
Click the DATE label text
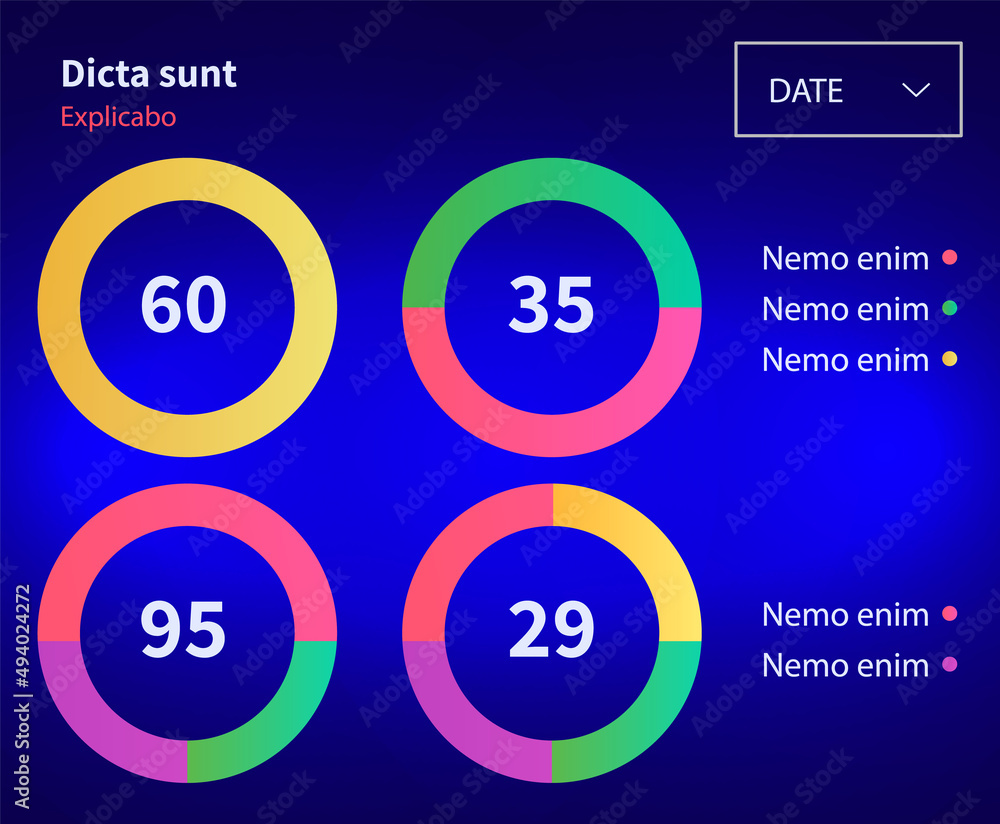(806, 91)
